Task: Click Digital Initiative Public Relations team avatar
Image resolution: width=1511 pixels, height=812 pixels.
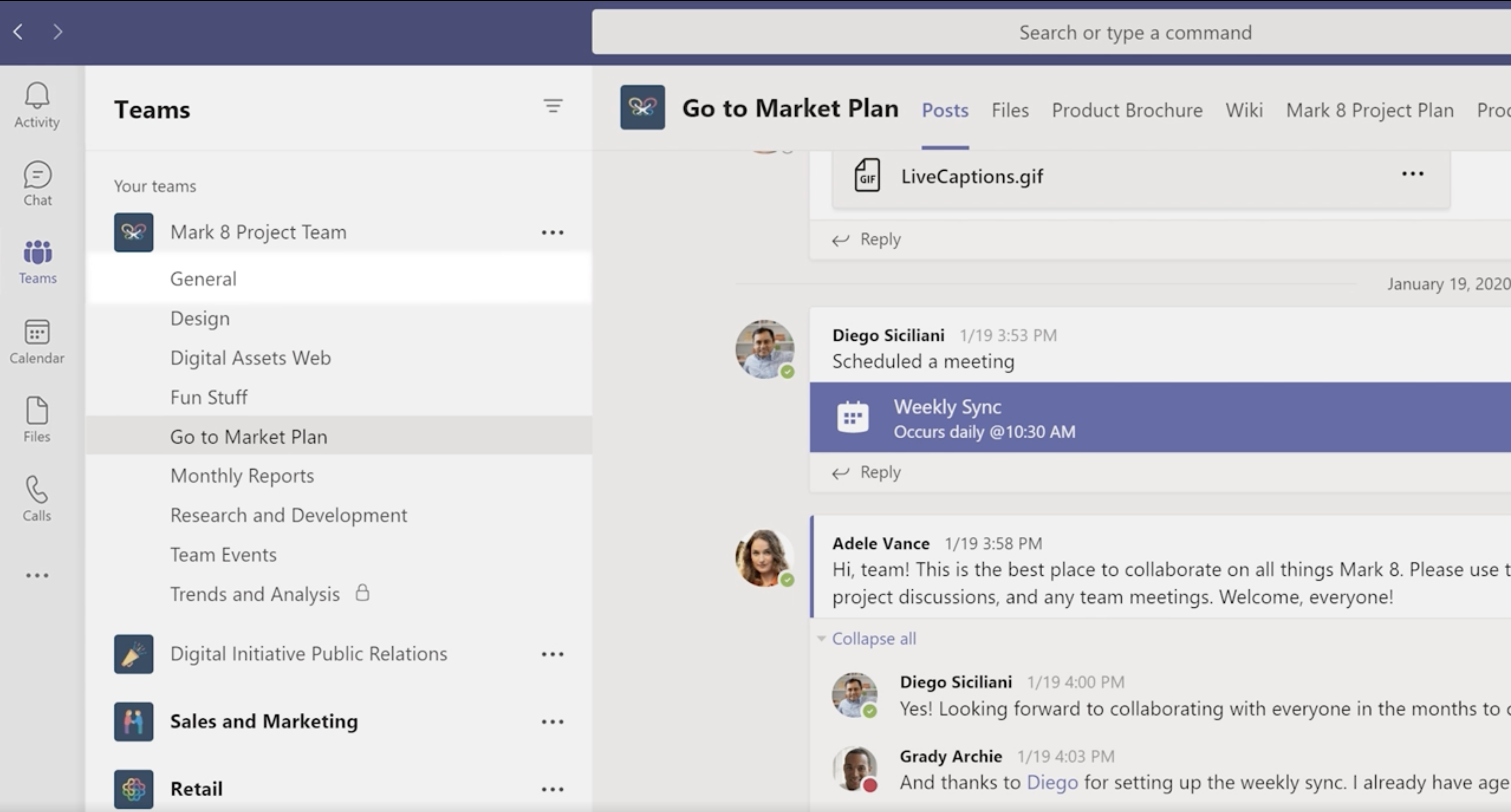Action: pos(134,654)
